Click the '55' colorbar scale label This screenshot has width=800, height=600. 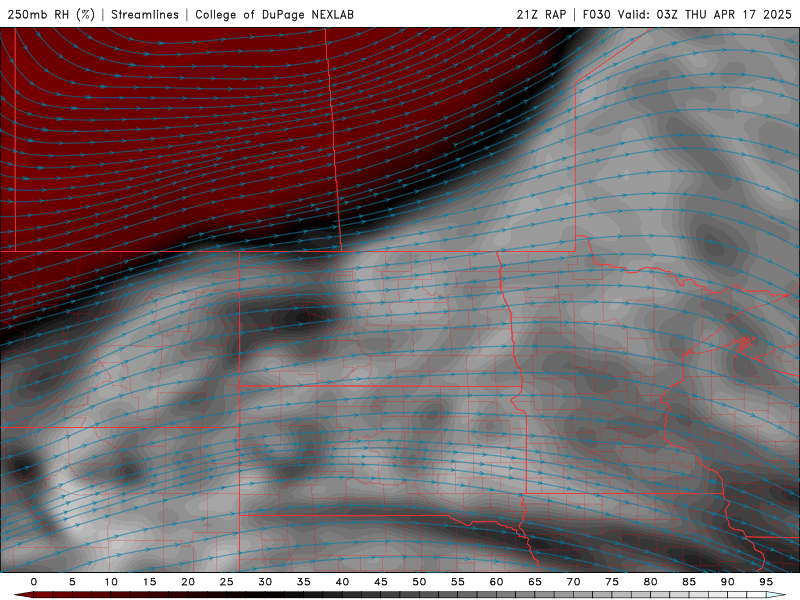click(x=458, y=582)
